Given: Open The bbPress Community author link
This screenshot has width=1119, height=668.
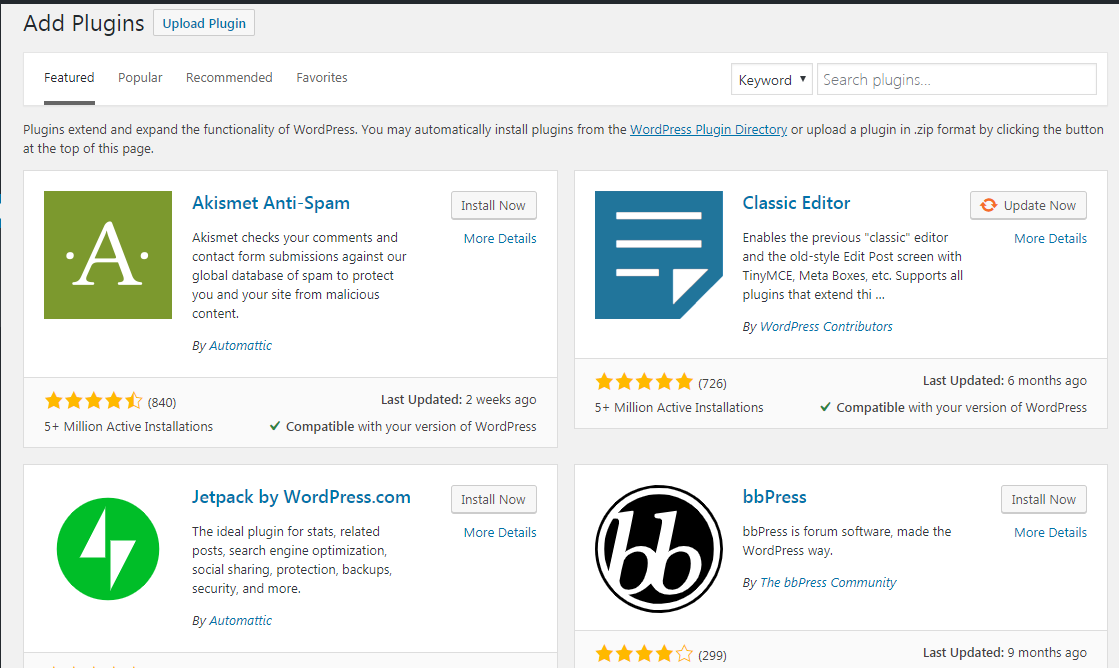Looking at the screenshot, I should (x=828, y=582).
